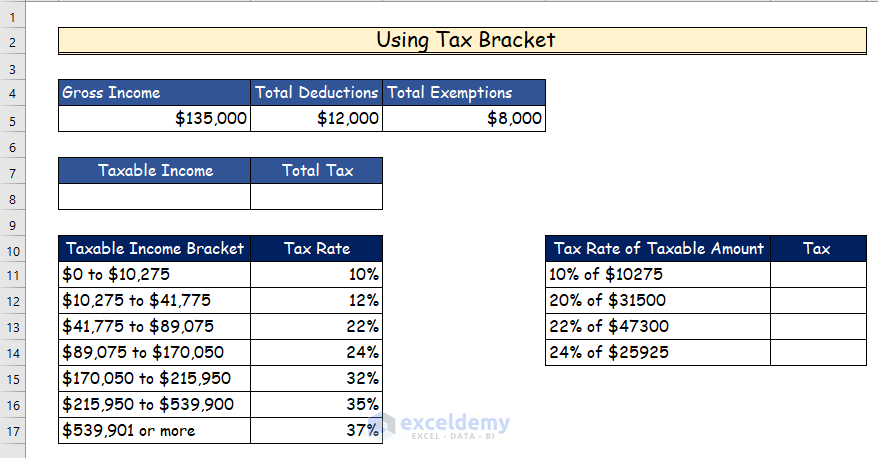Click the $10,275 to $41,775 bracket cell

click(x=154, y=301)
